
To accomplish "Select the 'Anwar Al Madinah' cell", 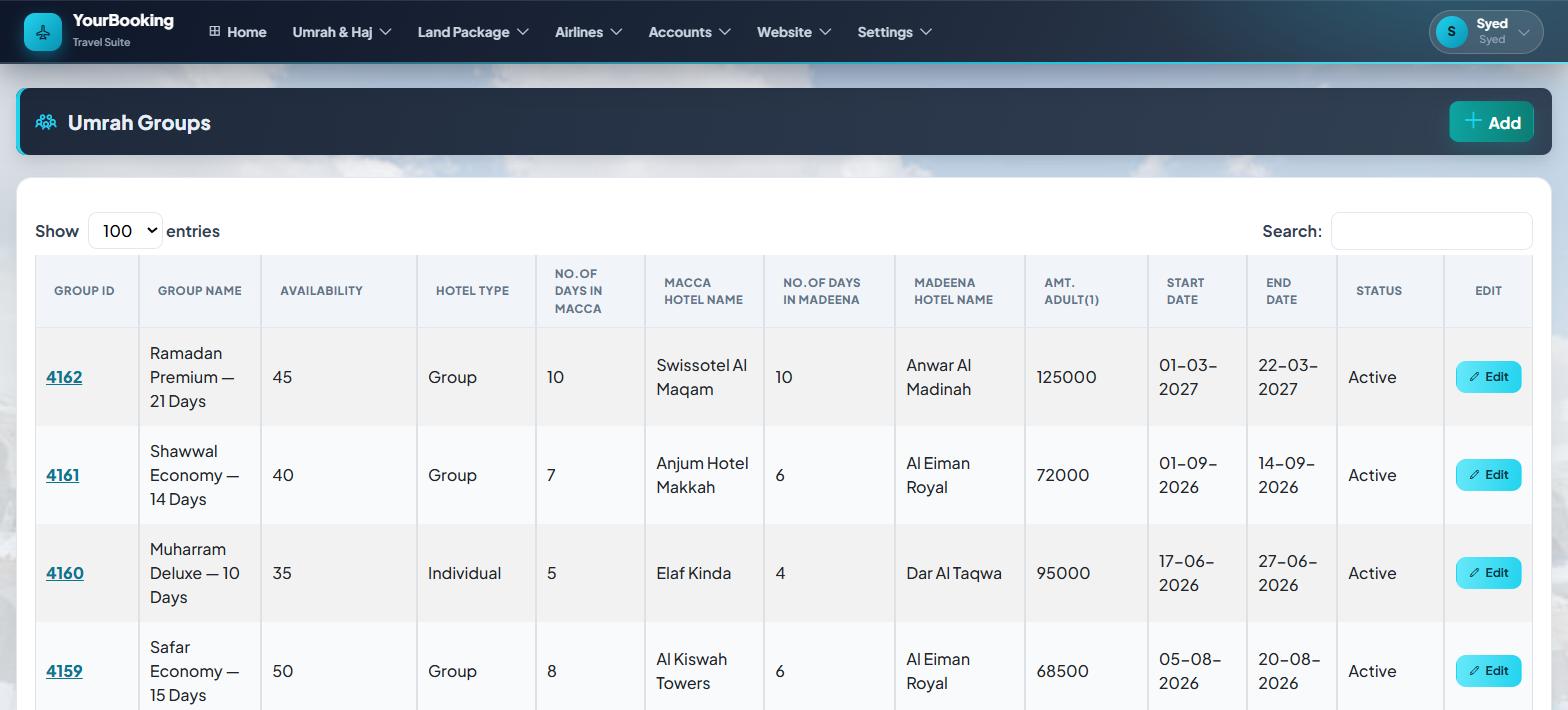I will 960,377.
